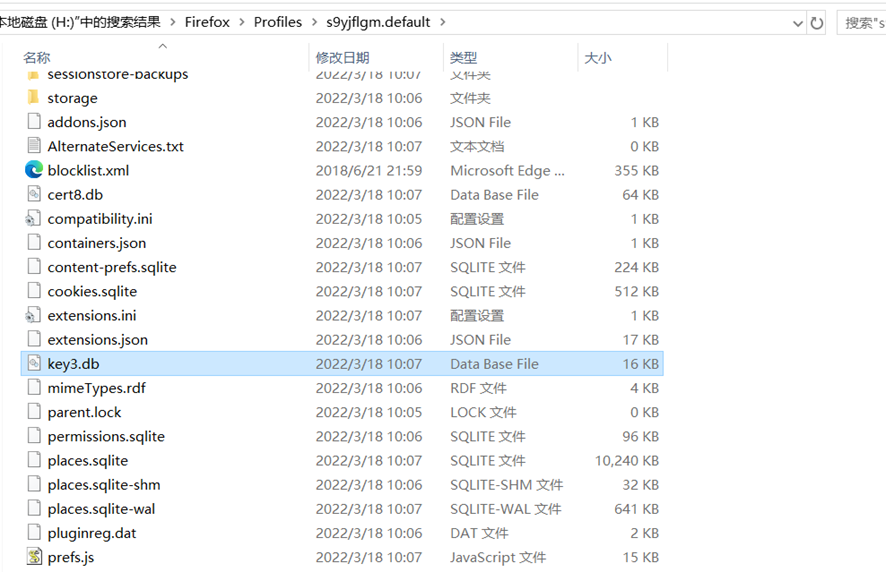Click the Edge icon next to blocklist.xml

pyautogui.click(x=34, y=170)
